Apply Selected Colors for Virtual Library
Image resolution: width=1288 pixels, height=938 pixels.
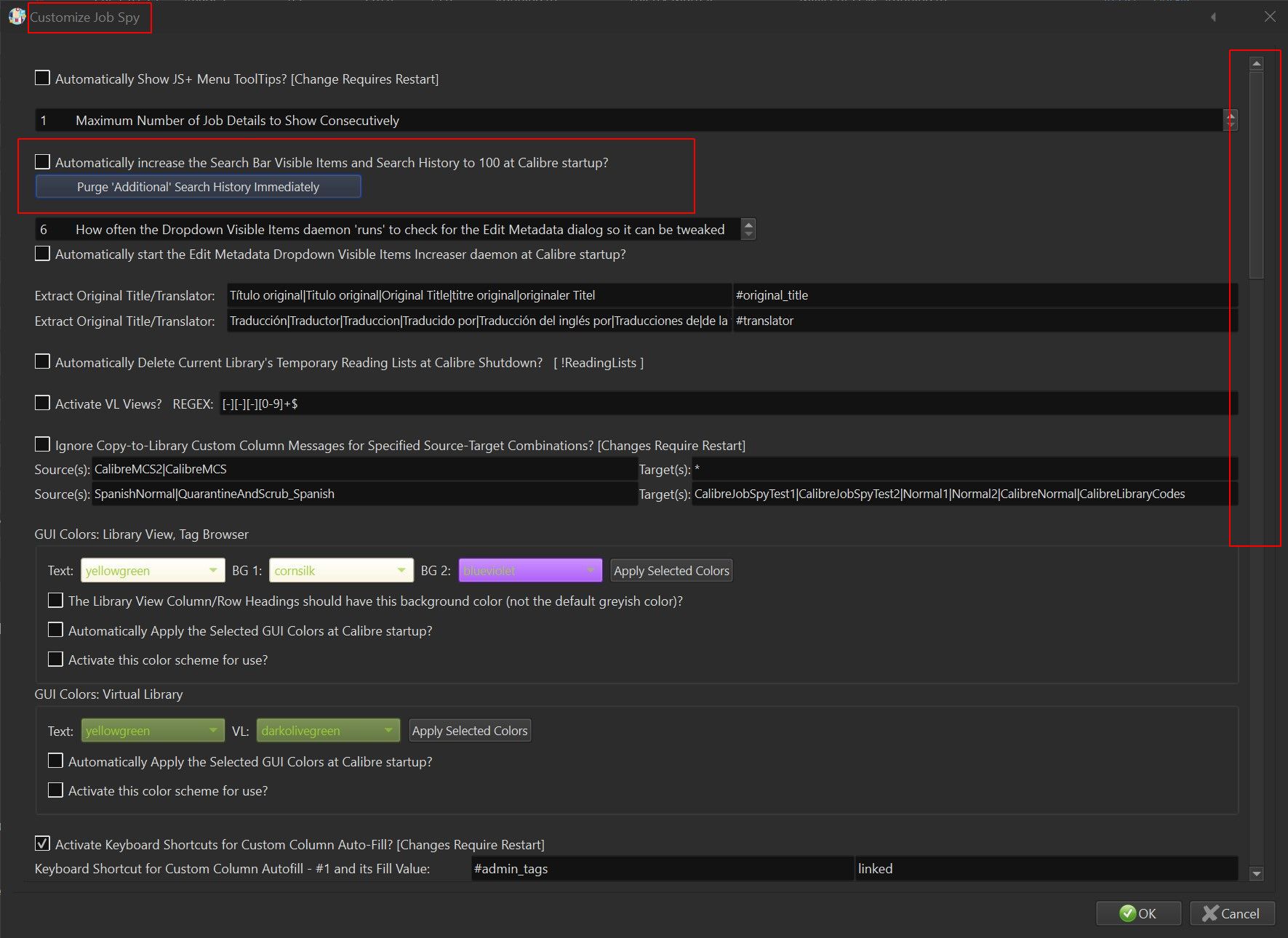470,731
